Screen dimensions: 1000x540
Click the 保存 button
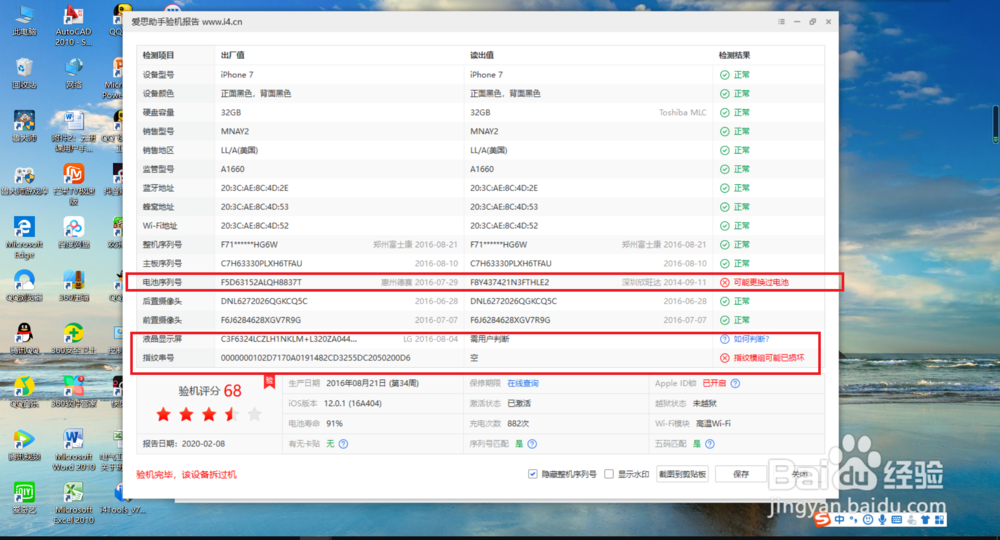740,474
